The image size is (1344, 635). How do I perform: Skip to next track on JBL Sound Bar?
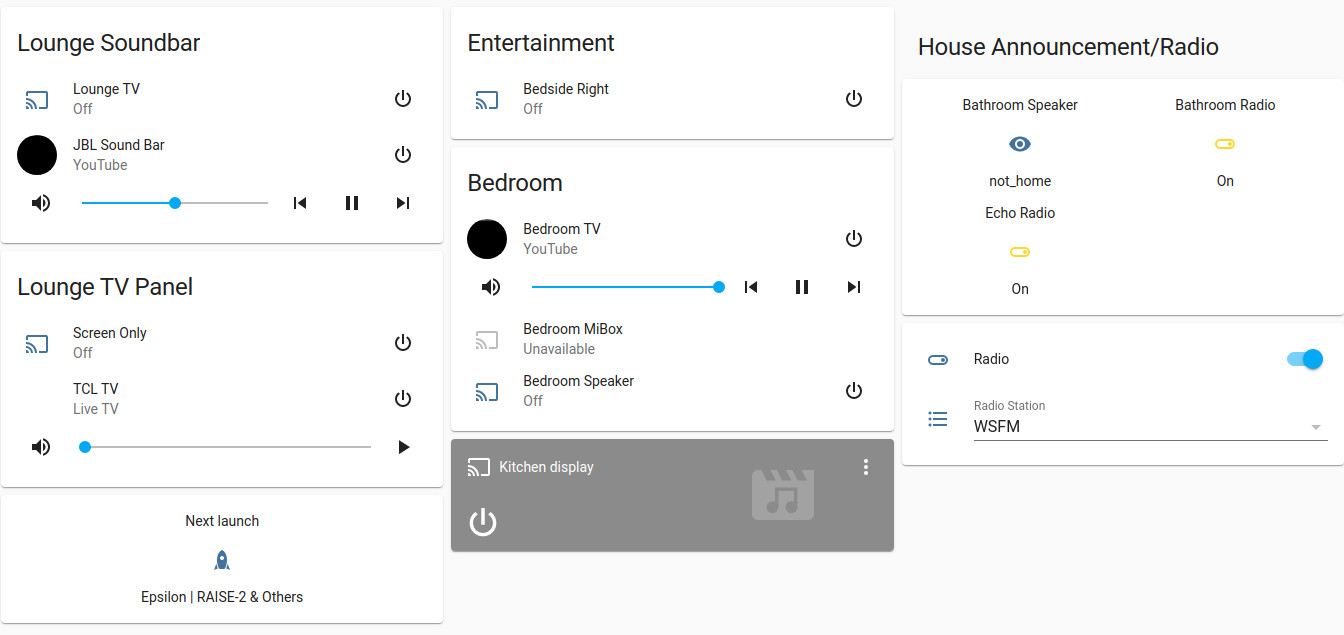pyautogui.click(x=403, y=203)
